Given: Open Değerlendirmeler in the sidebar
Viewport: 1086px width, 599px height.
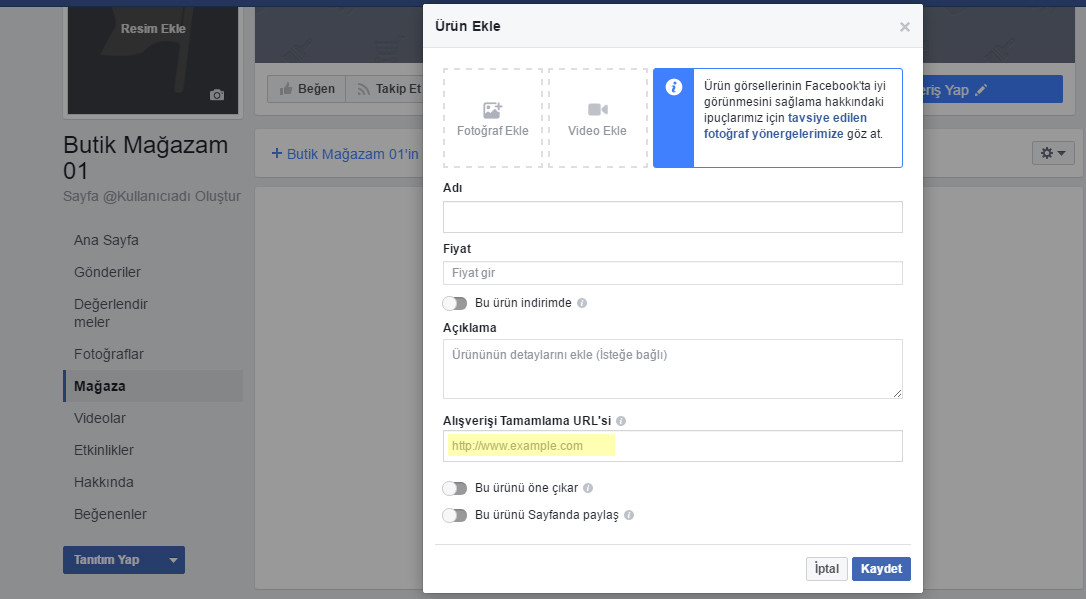Looking at the screenshot, I should click(111, 313).
